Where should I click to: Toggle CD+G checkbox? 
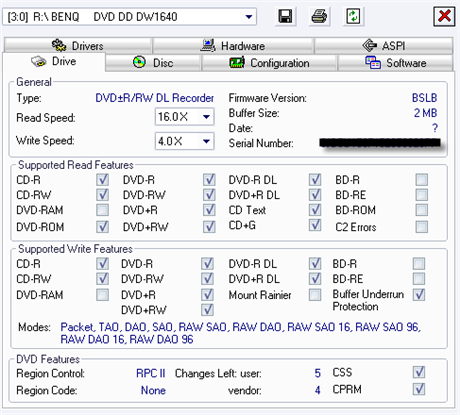[315, 225]
